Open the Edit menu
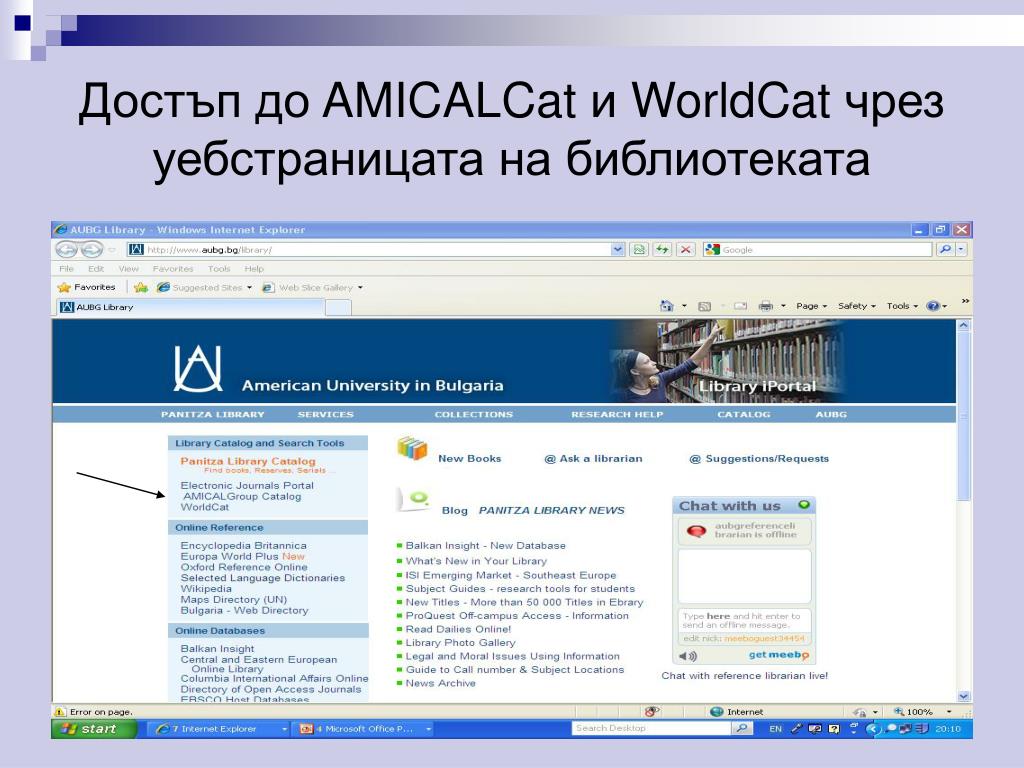 pyautogui.click(x=96, y=268)
